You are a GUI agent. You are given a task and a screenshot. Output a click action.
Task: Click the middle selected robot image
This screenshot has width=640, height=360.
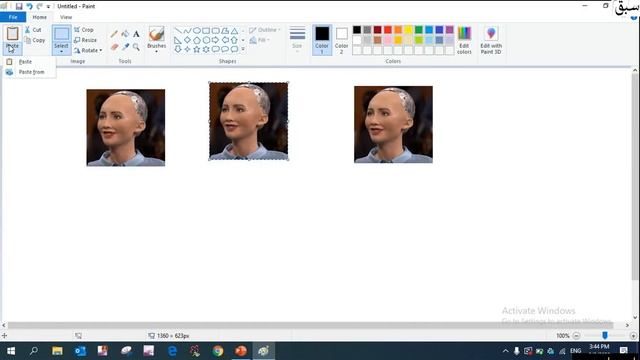pyautogui.click(x=249, y=121)
